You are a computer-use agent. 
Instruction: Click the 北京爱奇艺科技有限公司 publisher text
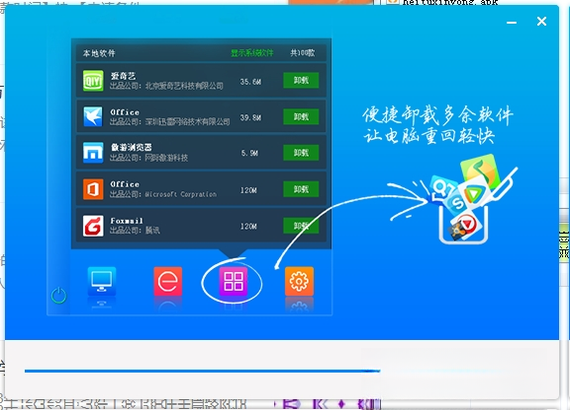[184, 86]
